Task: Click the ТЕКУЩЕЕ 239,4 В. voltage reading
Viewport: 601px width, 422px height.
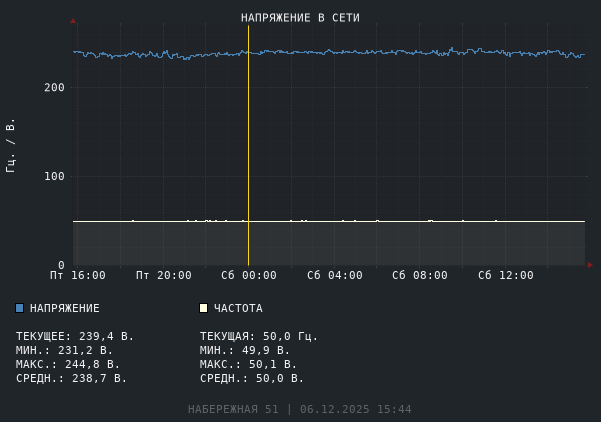Action: tap(75, 336)
